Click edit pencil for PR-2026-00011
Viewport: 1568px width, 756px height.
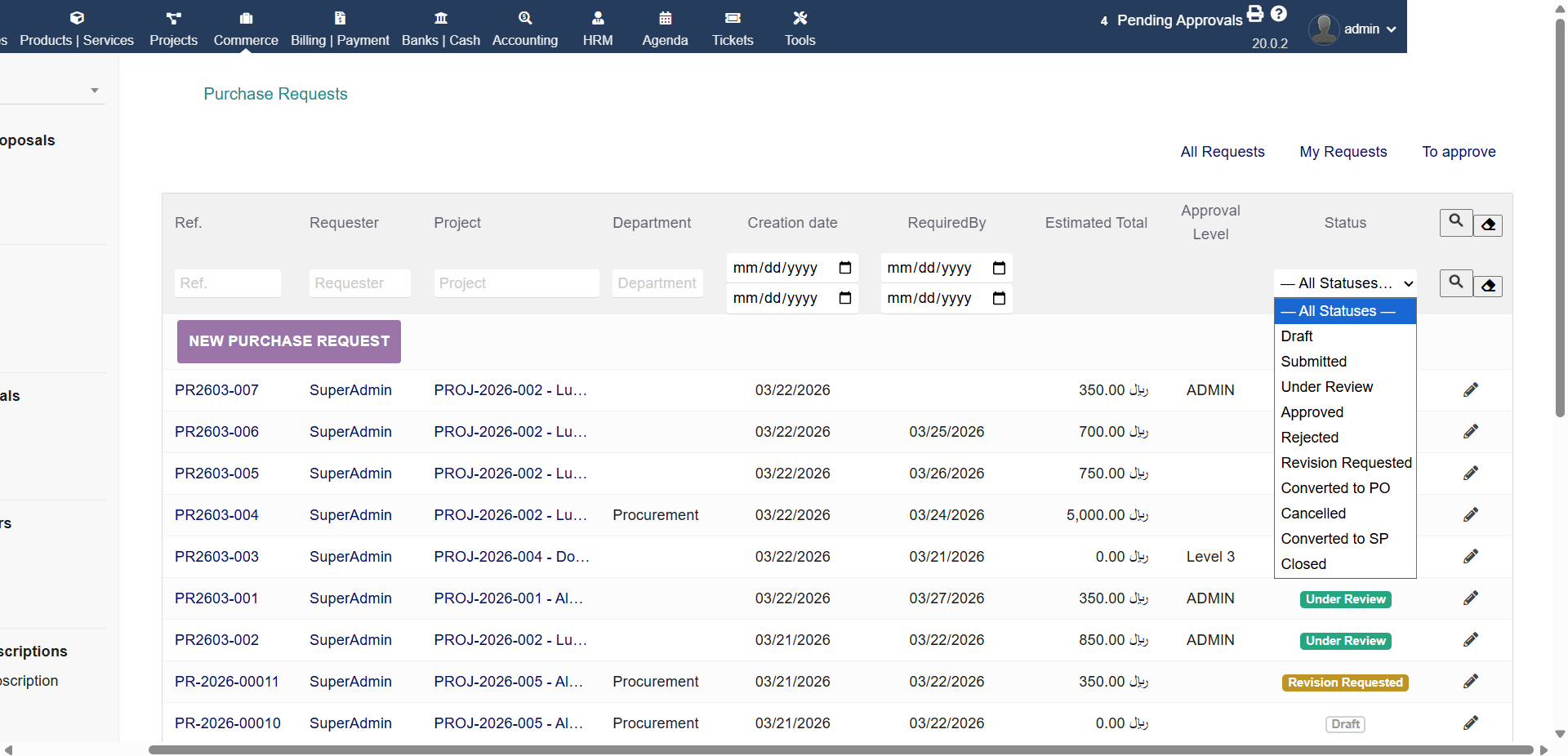[1470, 682]
